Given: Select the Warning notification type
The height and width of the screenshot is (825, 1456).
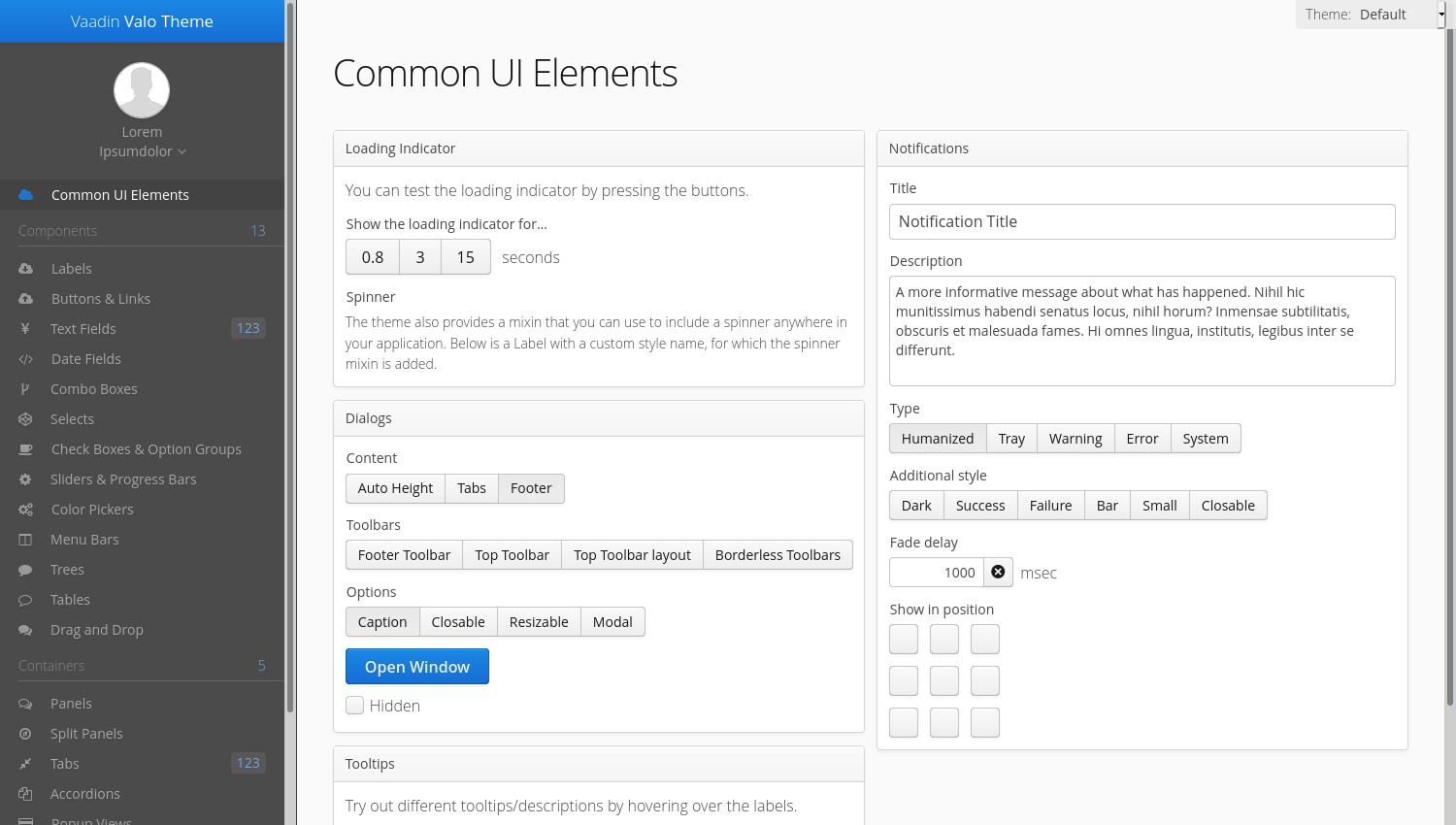Looking at the screenshot, I should [x=1075, y=439].
